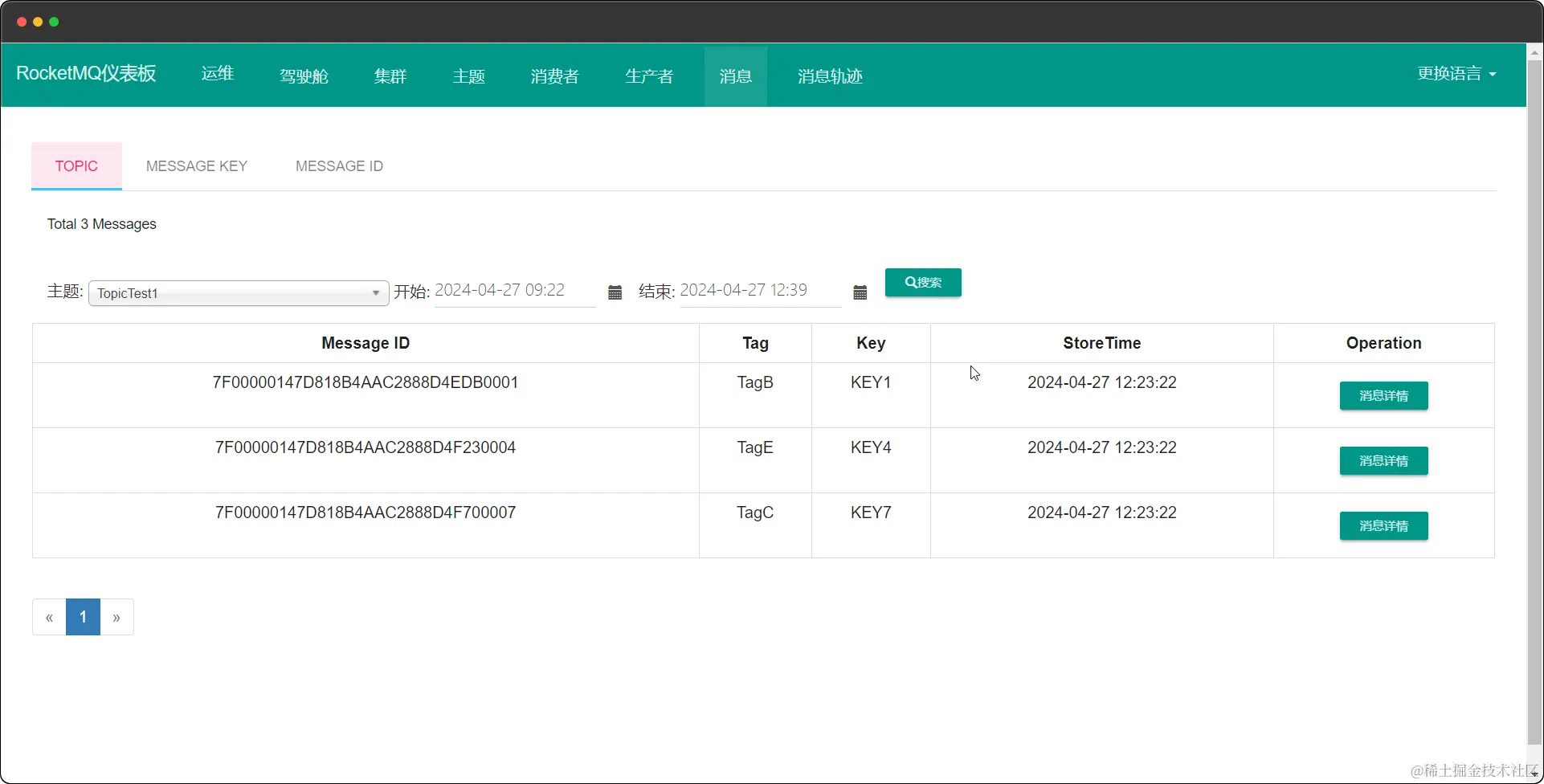Open the 消息轨迹 message trace page
1544x784 pixels.
point(830,76)
